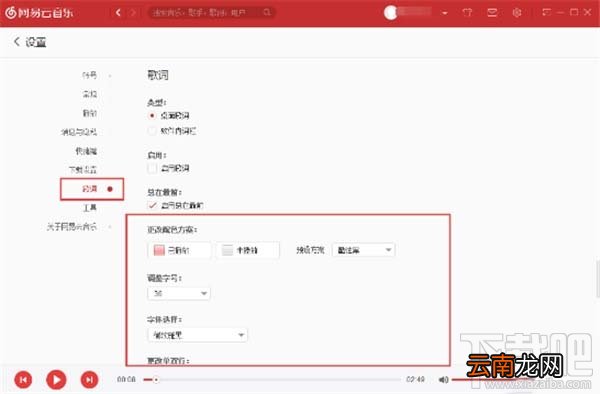This screenshot has width=600, height=394.
Task: Open the 字体选择 font dropdown
Action: coord(197,335)
